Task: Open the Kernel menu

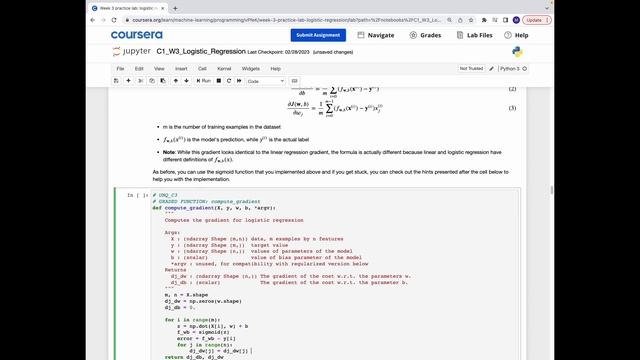Action: [224, 69]
